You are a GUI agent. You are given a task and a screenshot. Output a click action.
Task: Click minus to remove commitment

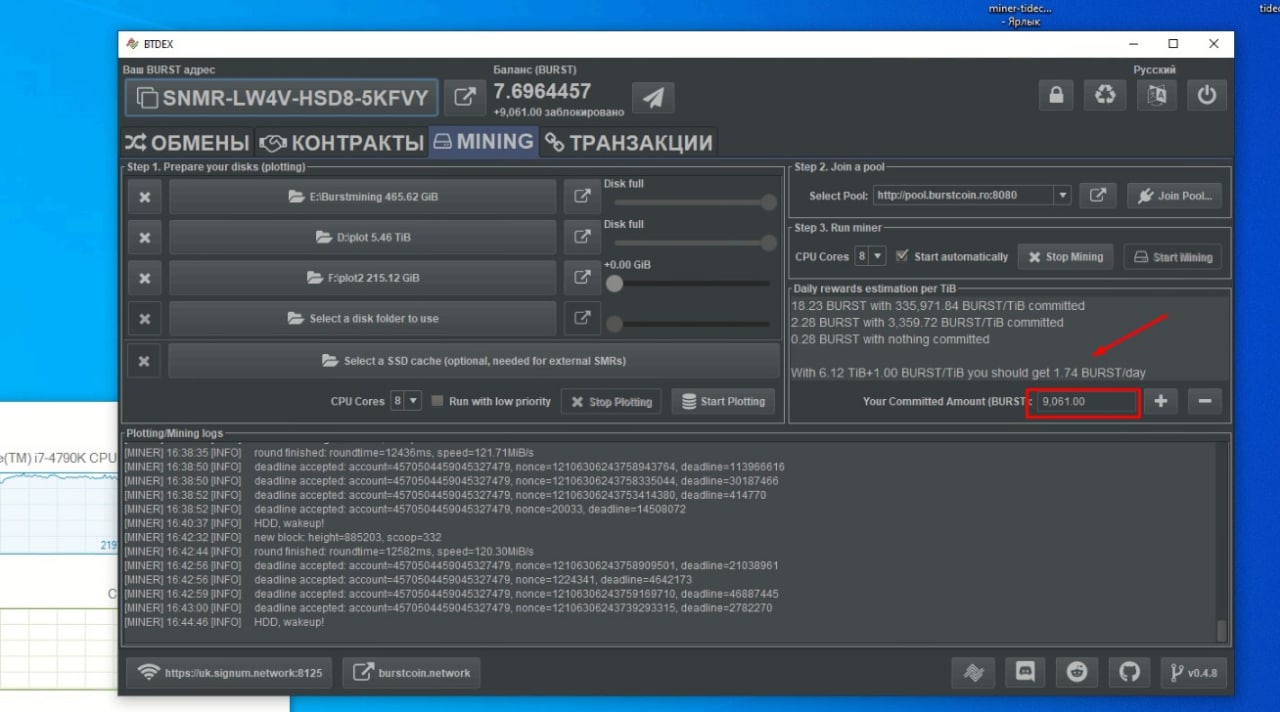pos(1204,402)
